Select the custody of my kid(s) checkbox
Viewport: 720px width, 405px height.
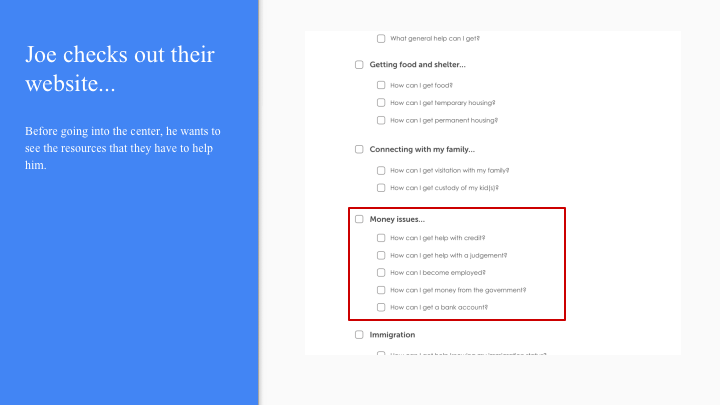pyautogui.click(x=381, y=187)
